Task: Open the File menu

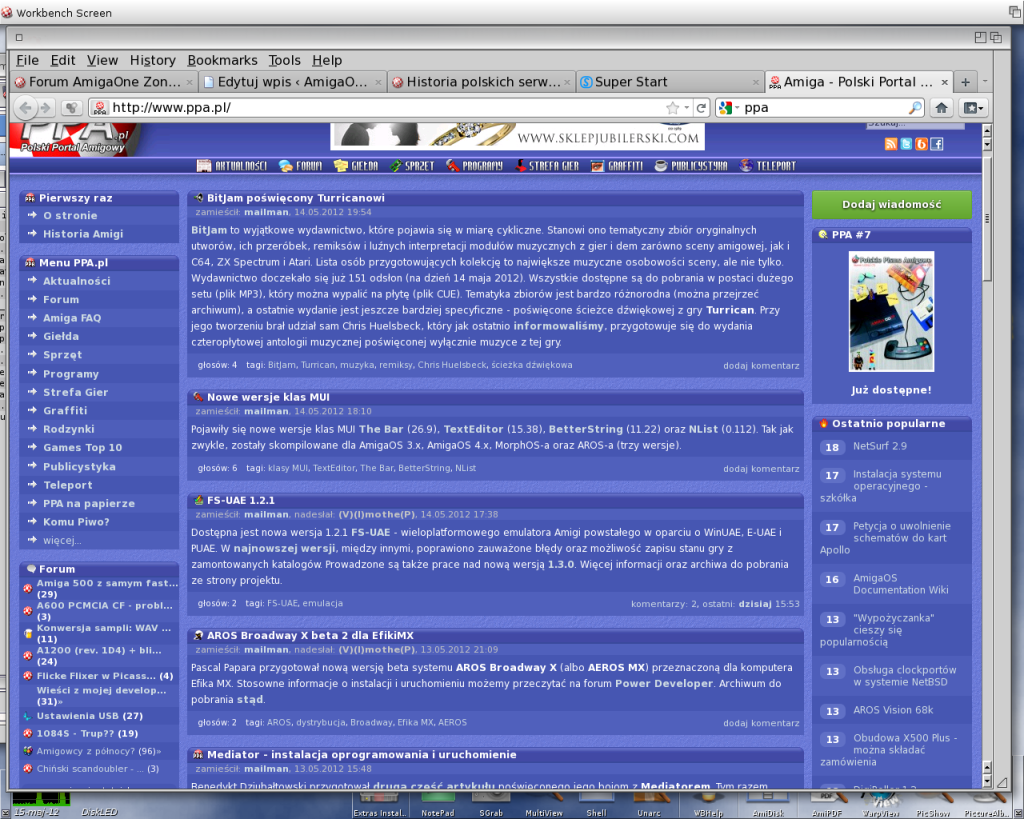Action: 27,60
